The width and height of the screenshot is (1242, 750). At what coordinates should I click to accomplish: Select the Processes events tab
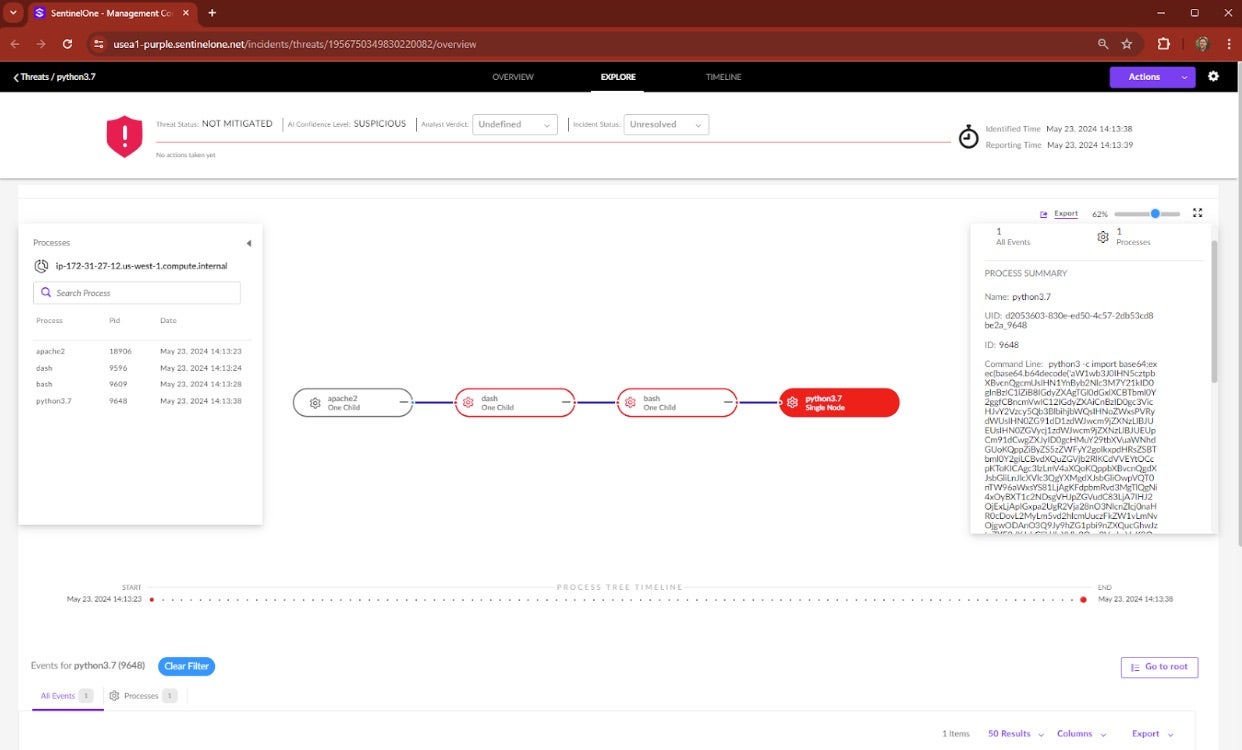pos(141,696)
